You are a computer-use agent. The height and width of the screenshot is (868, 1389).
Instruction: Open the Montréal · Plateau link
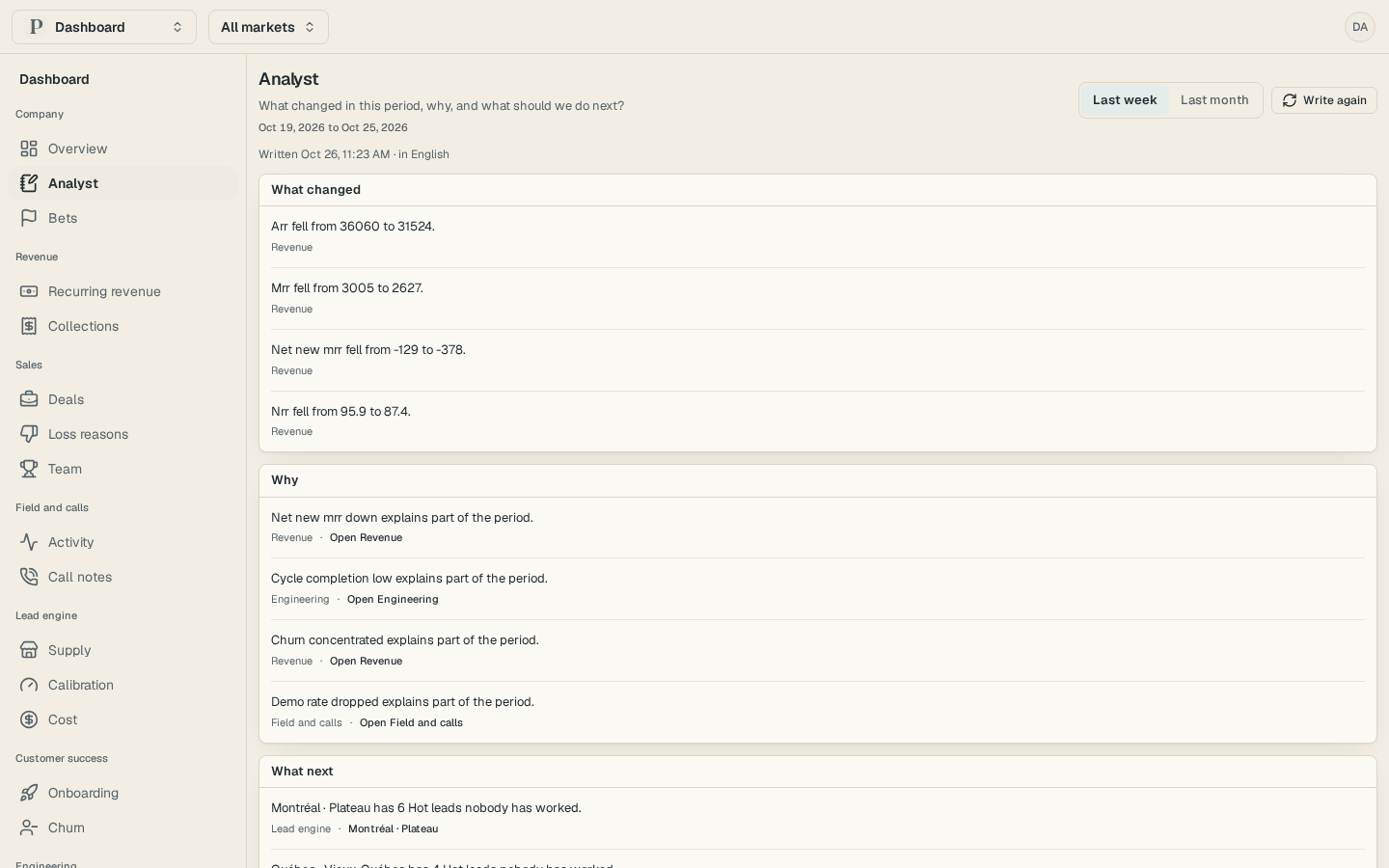[393, 829]
